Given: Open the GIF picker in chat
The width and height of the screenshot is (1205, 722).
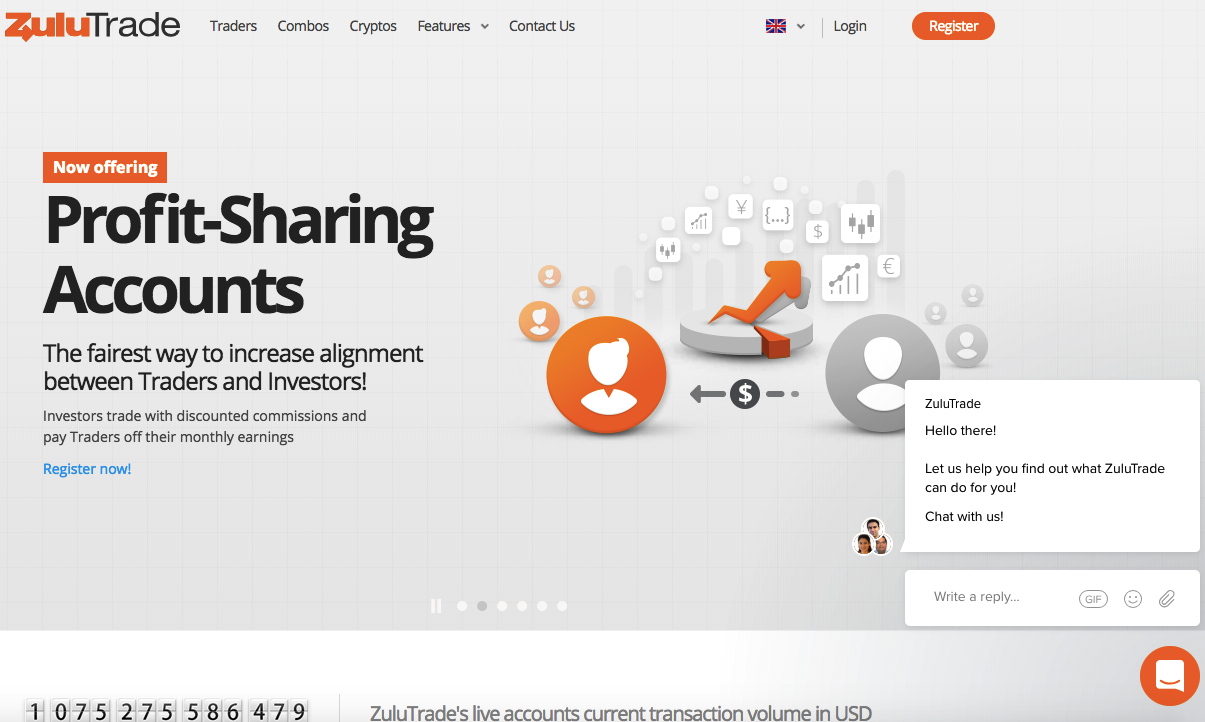Looking at the screenshot, I should click(1093, 599).
